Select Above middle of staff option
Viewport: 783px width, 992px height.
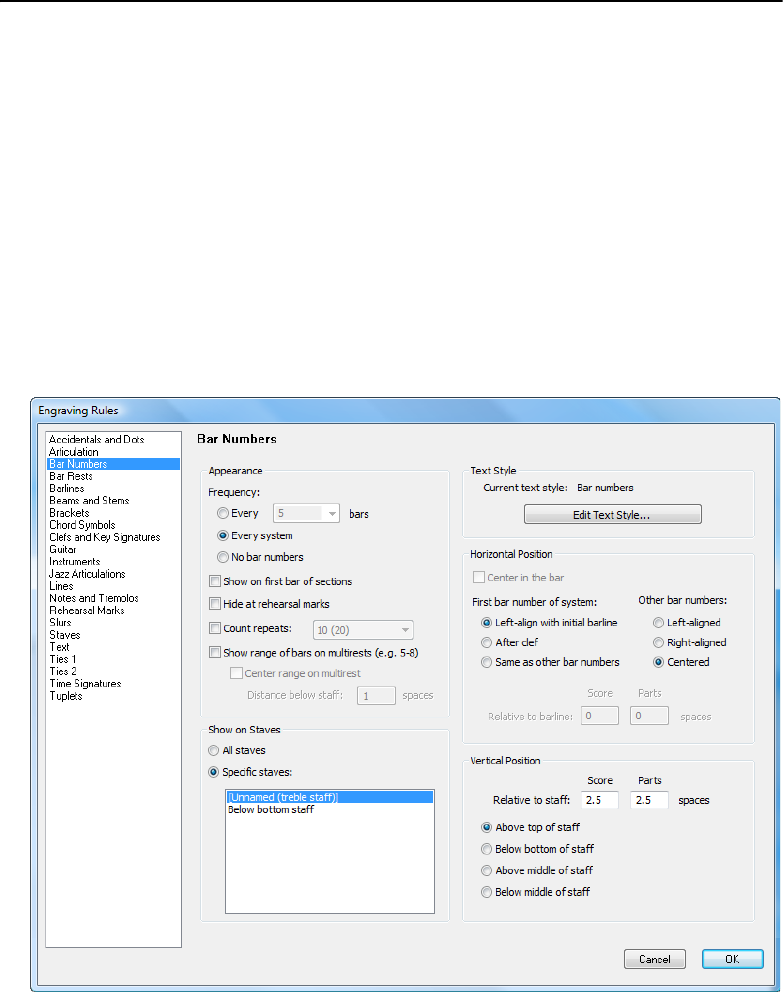coord(486,871)
